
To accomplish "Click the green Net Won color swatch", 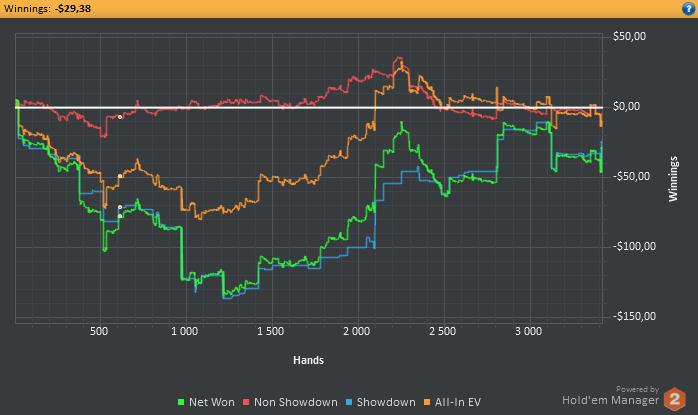I will pyautogui.click(x=181, y=403).
